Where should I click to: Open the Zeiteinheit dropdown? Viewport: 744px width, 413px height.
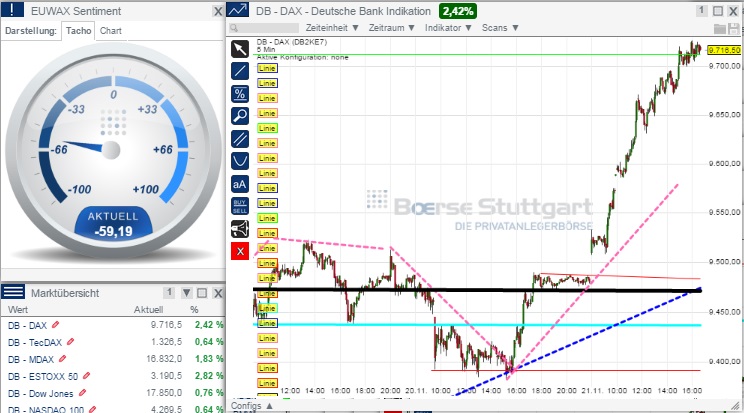[x=332, y=28]
